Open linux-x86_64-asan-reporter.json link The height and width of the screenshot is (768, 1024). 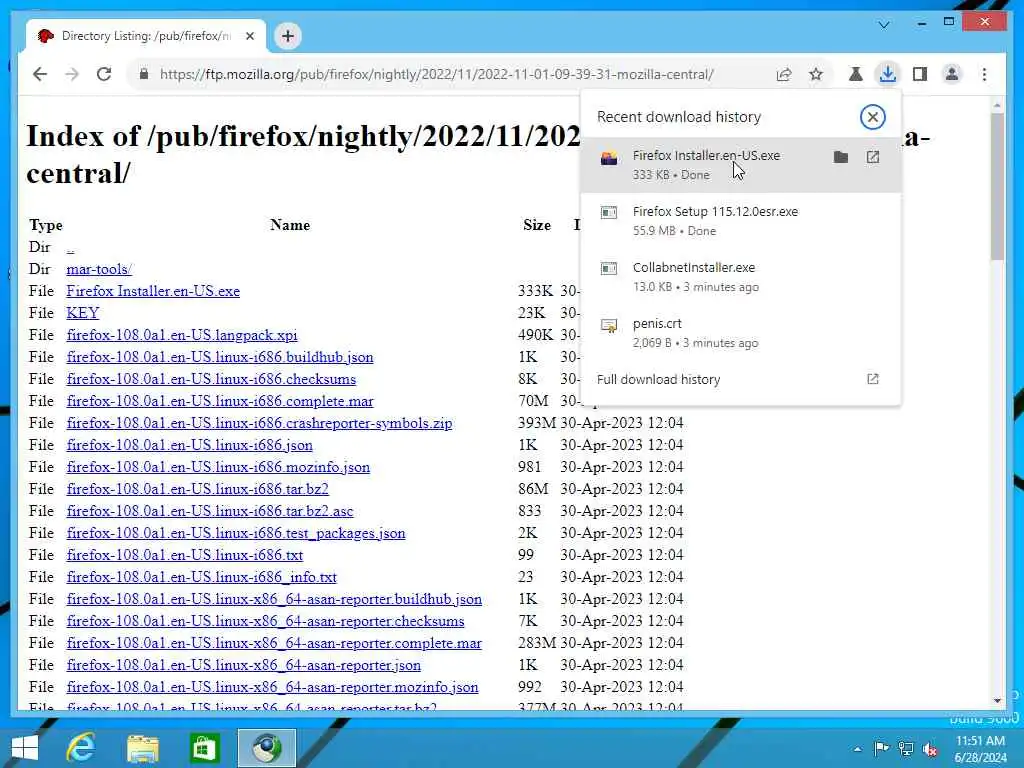click(244, 665)
